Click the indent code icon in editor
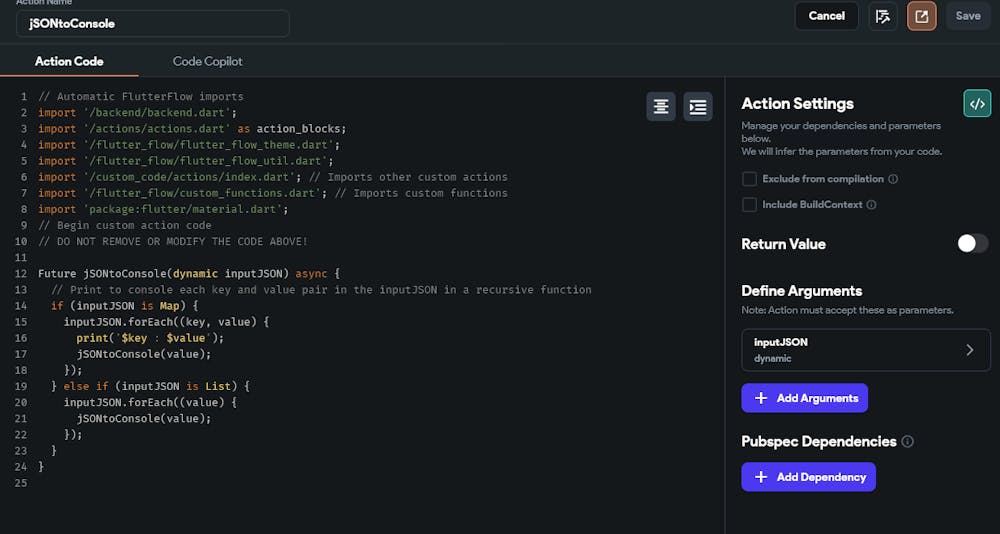This screenshot has width=1000, height=534. pos(698,106)
